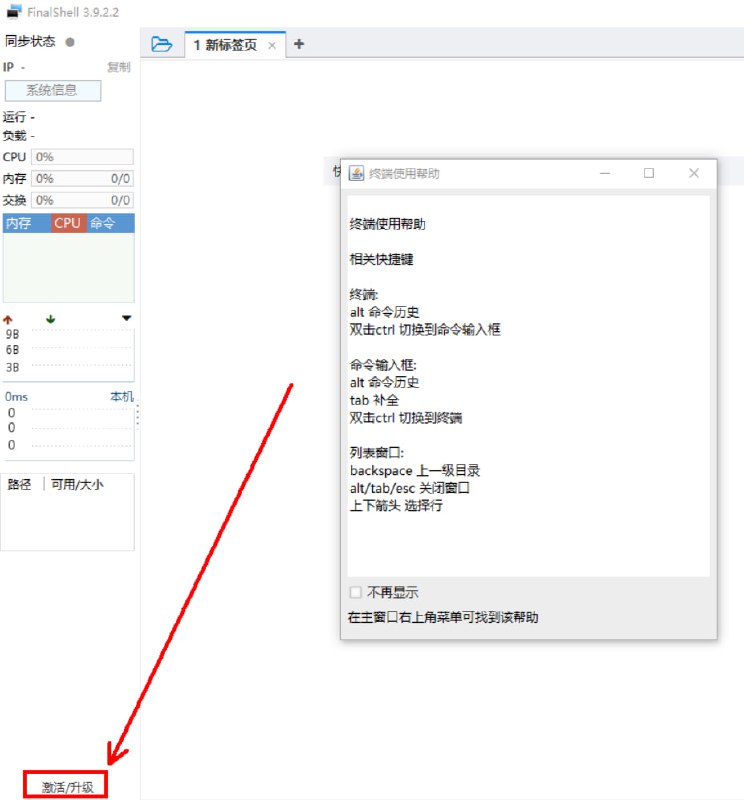Click the 系统信息 button
Screen dimensions: 744x800
click(59, 90)
